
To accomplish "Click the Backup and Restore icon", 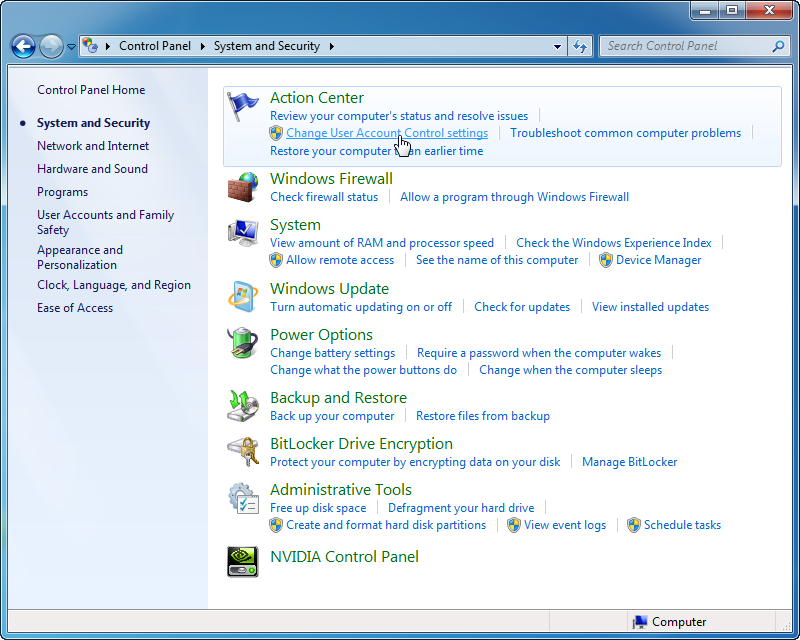I will [243, 406].
